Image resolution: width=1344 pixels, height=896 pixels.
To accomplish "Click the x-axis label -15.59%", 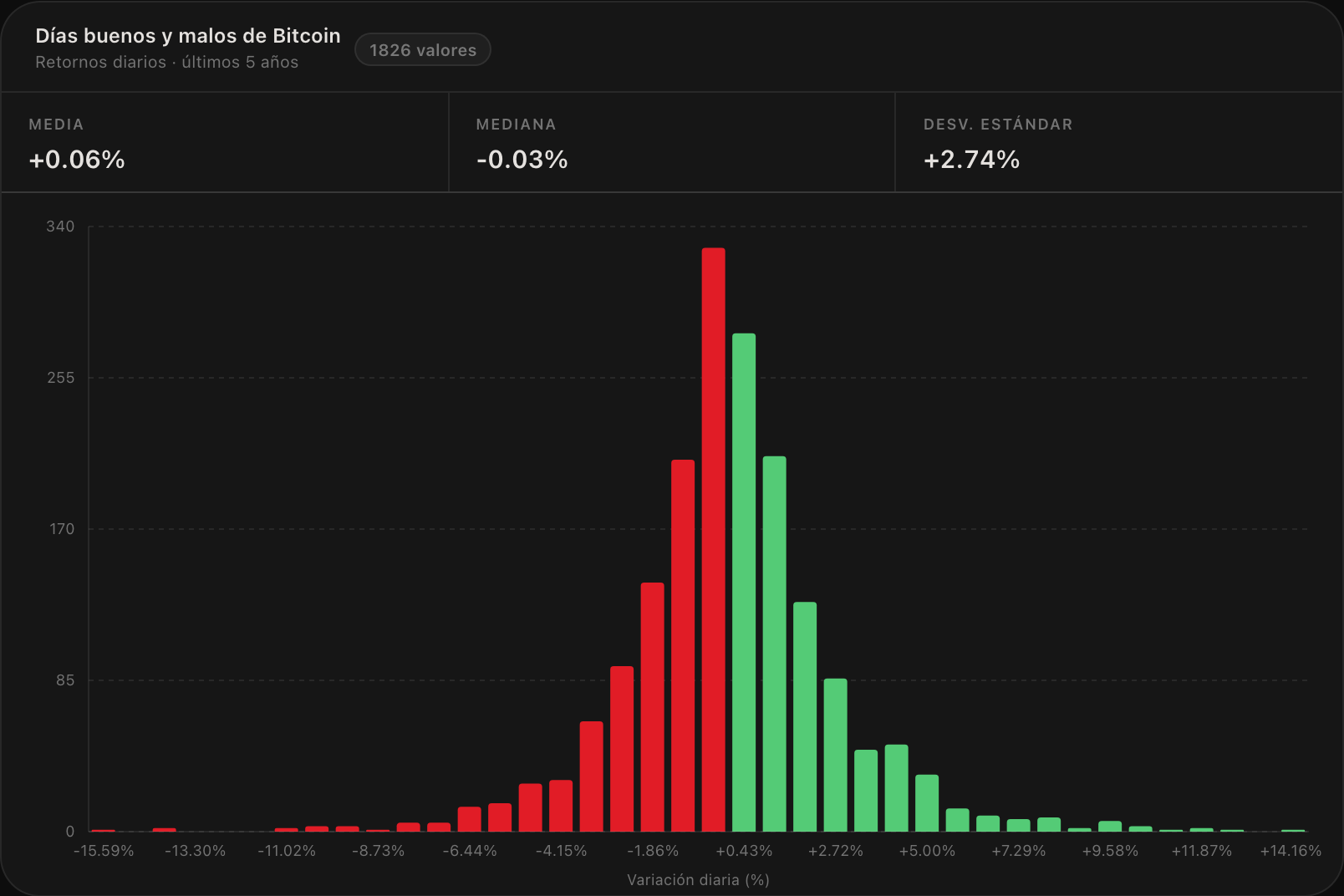I will click(104, 851).
